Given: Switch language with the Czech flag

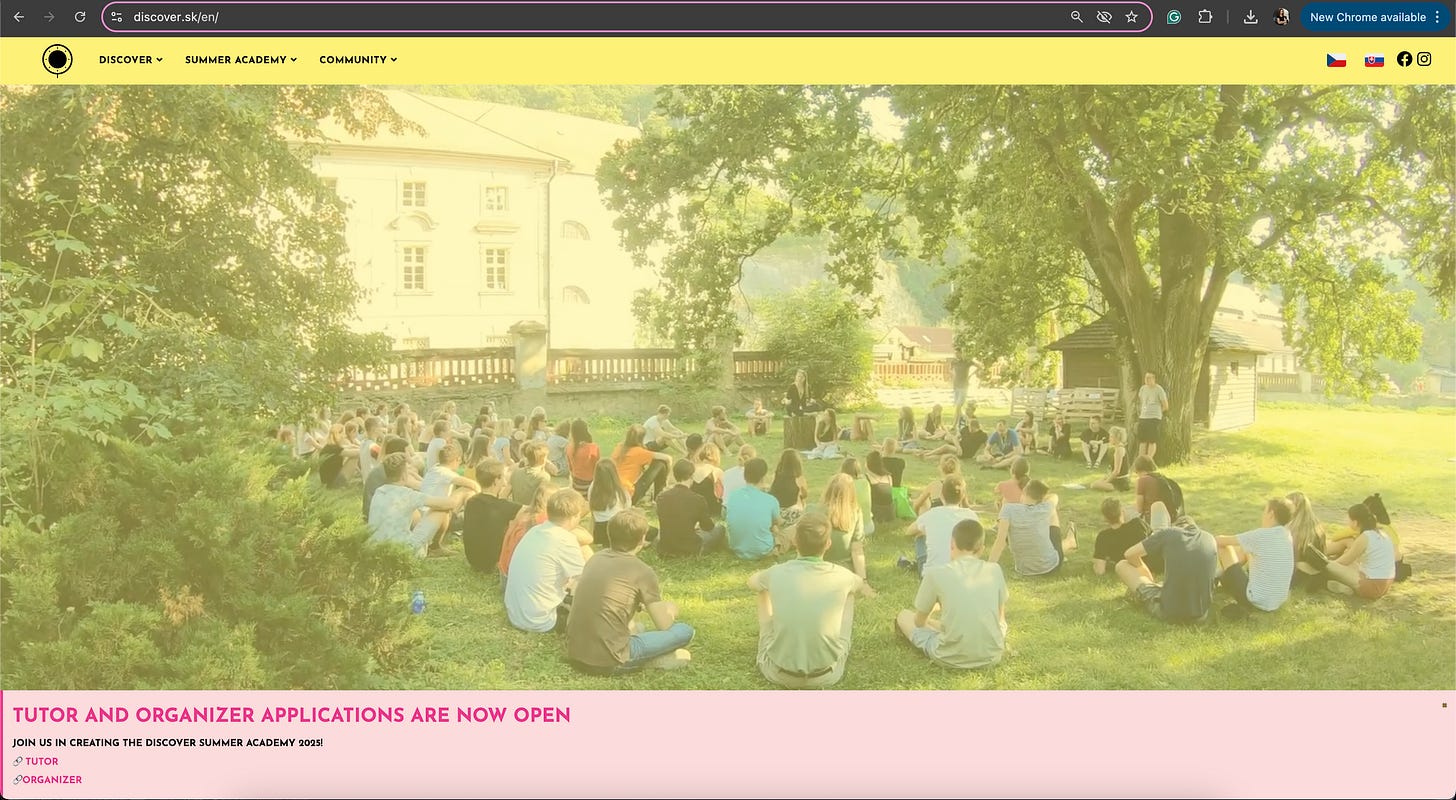Looking at the screenshot, I should tap(1336, 60).
